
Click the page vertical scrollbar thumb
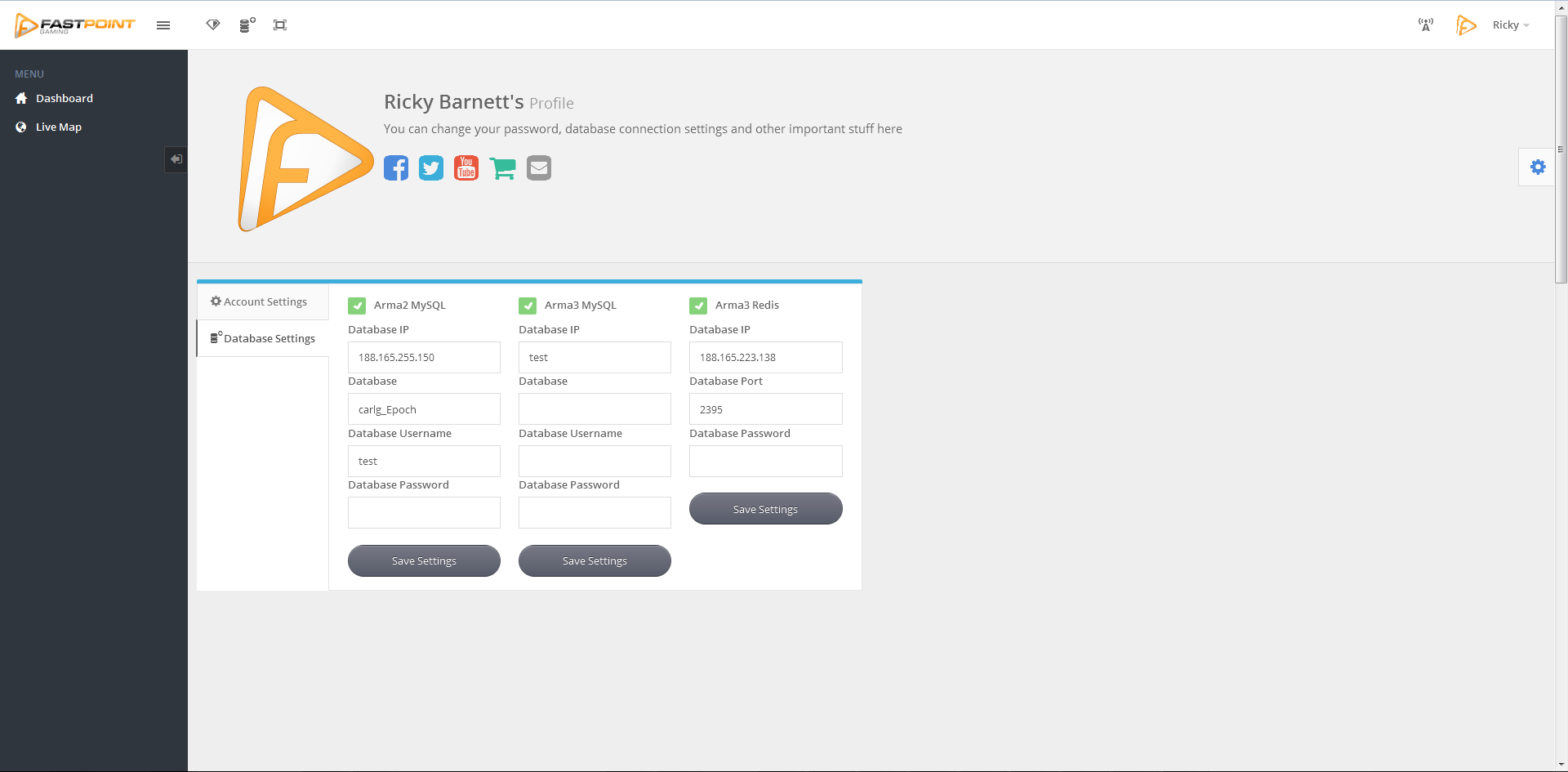(1561, 149)
